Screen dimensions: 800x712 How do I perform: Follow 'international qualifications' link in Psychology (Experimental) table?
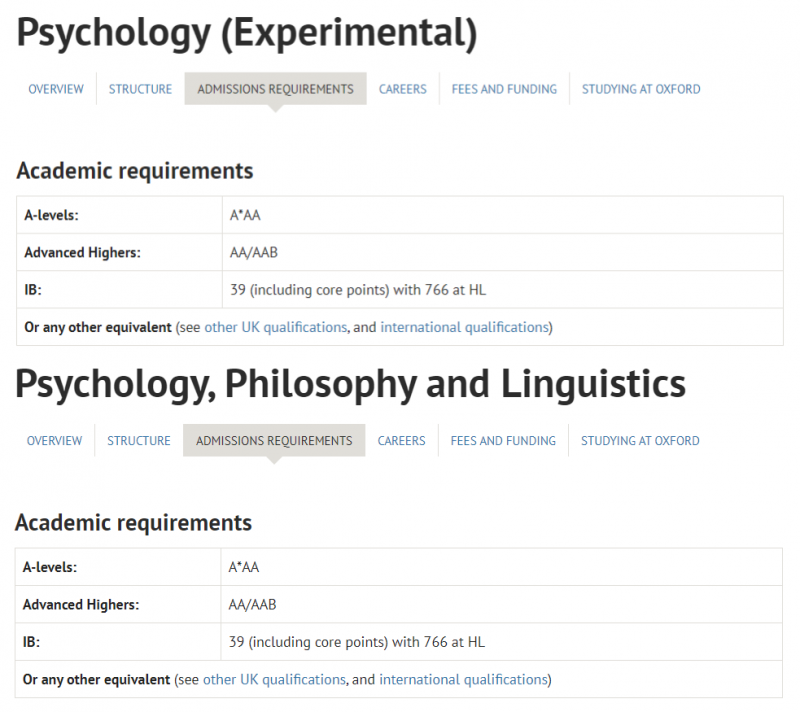point(464,327)
